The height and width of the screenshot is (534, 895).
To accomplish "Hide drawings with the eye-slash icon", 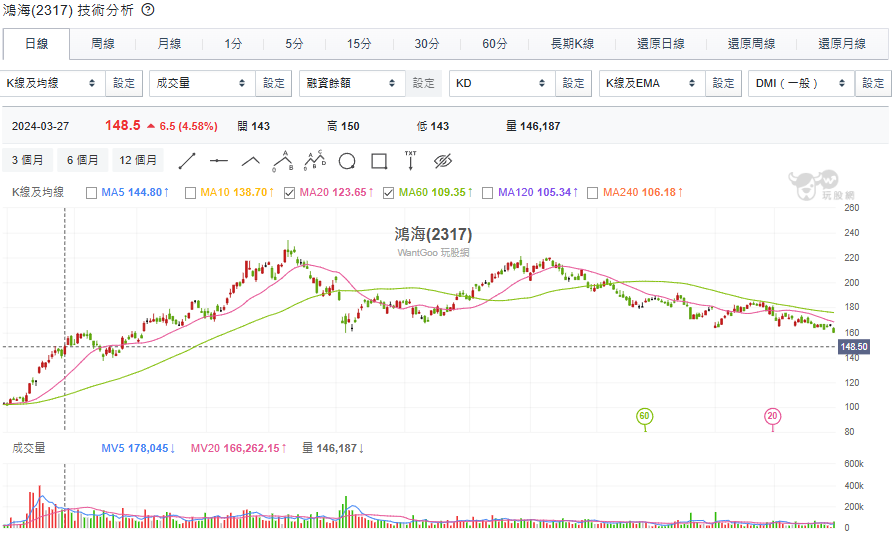I will click(x=444, y=160).
